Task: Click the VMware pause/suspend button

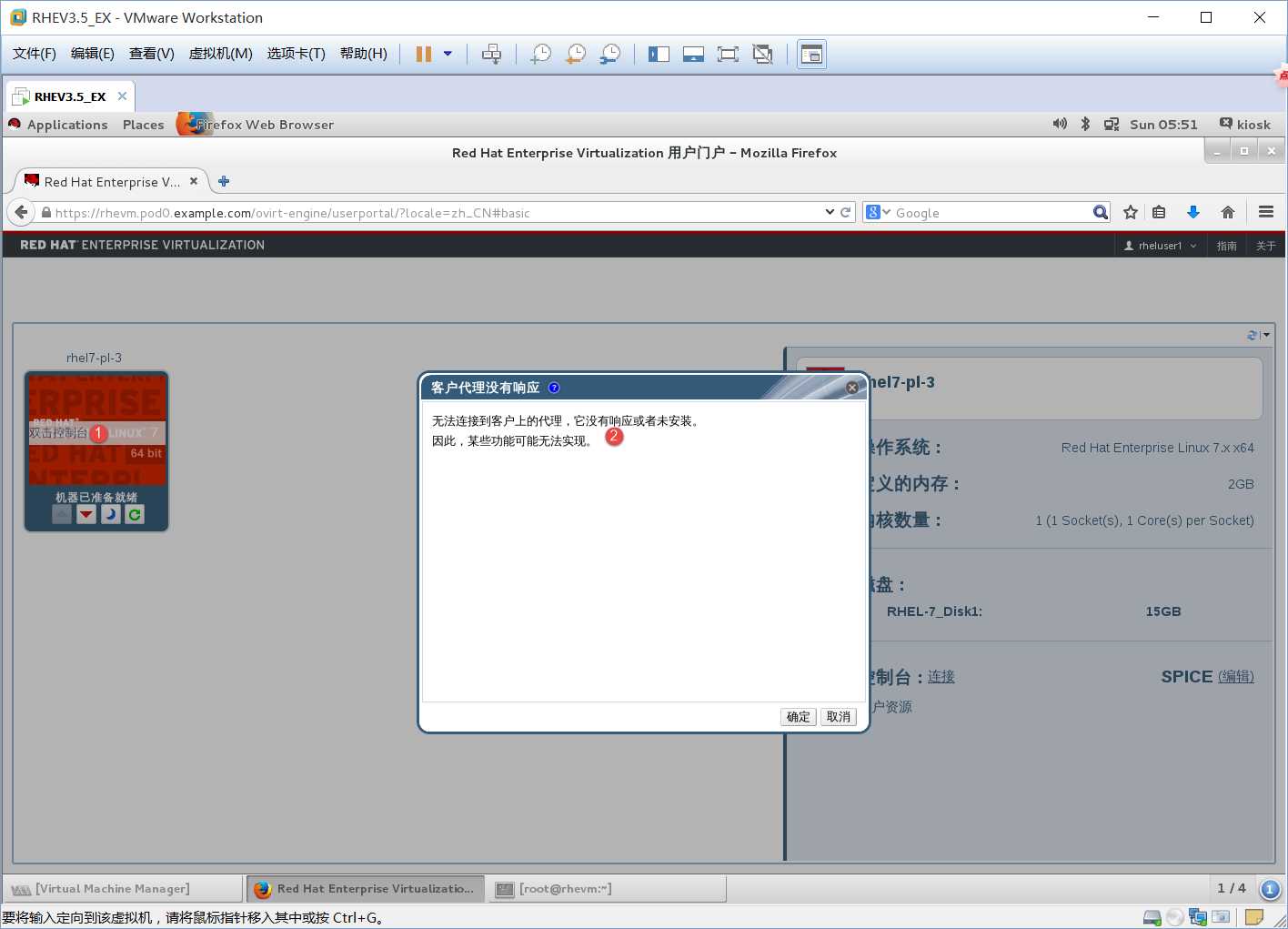Action: 424,54
